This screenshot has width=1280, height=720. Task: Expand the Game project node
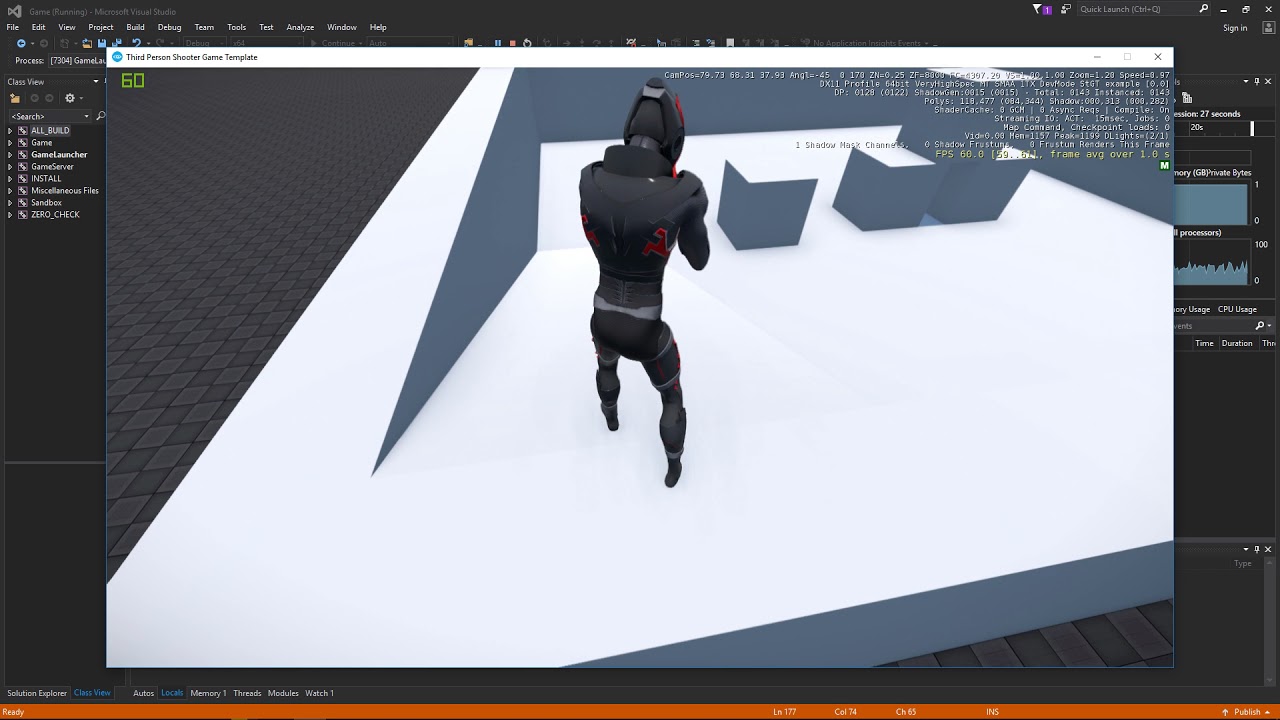(x=10, y=143)
